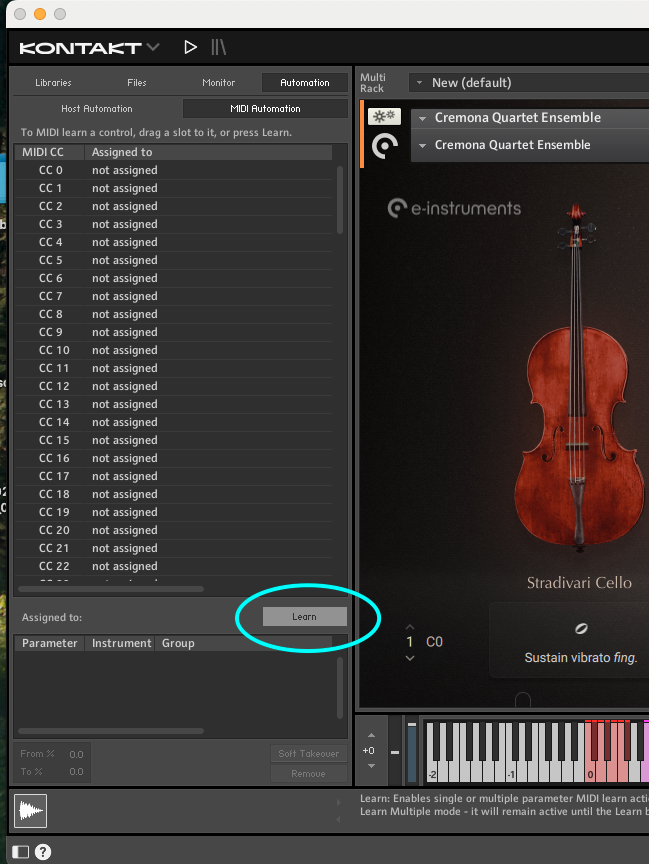Viewport: 649px width, 864px height.
Task: Click the up chevron above articulation number 1
Action: [410, 627]
